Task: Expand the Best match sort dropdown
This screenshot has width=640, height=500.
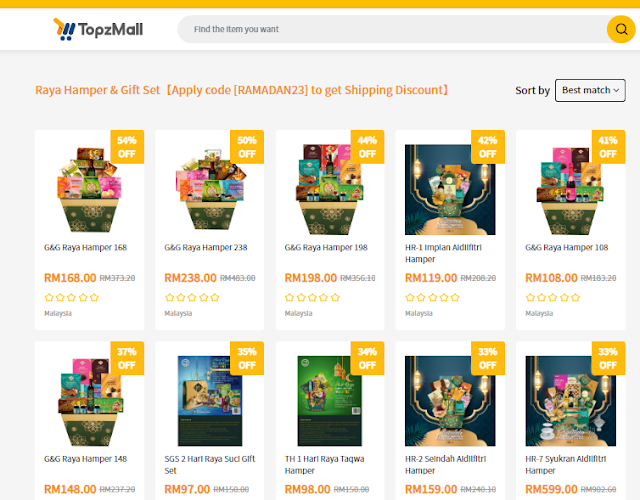Action: coord(590,90)
